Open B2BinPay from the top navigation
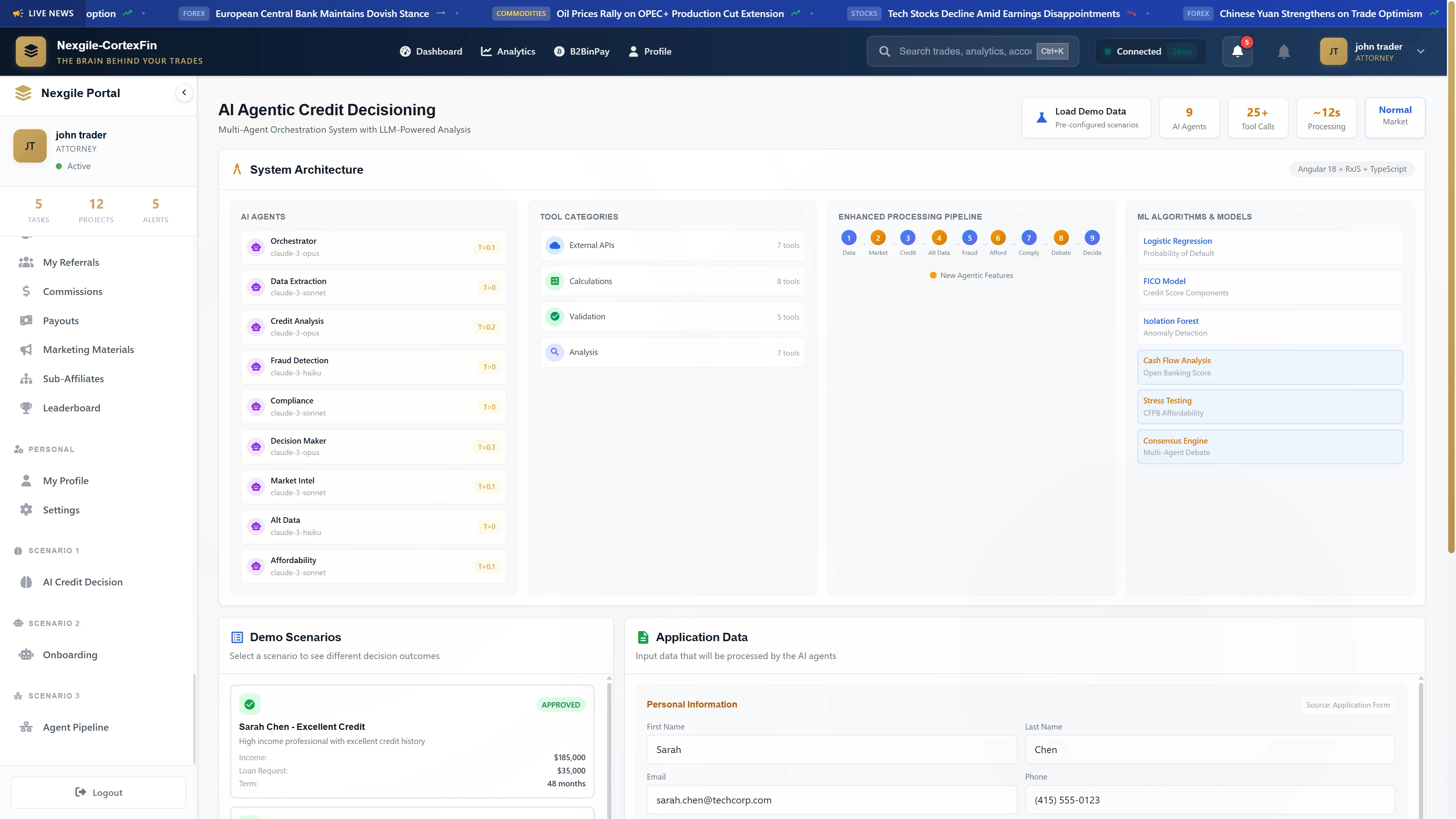 (x=582, y=51)
